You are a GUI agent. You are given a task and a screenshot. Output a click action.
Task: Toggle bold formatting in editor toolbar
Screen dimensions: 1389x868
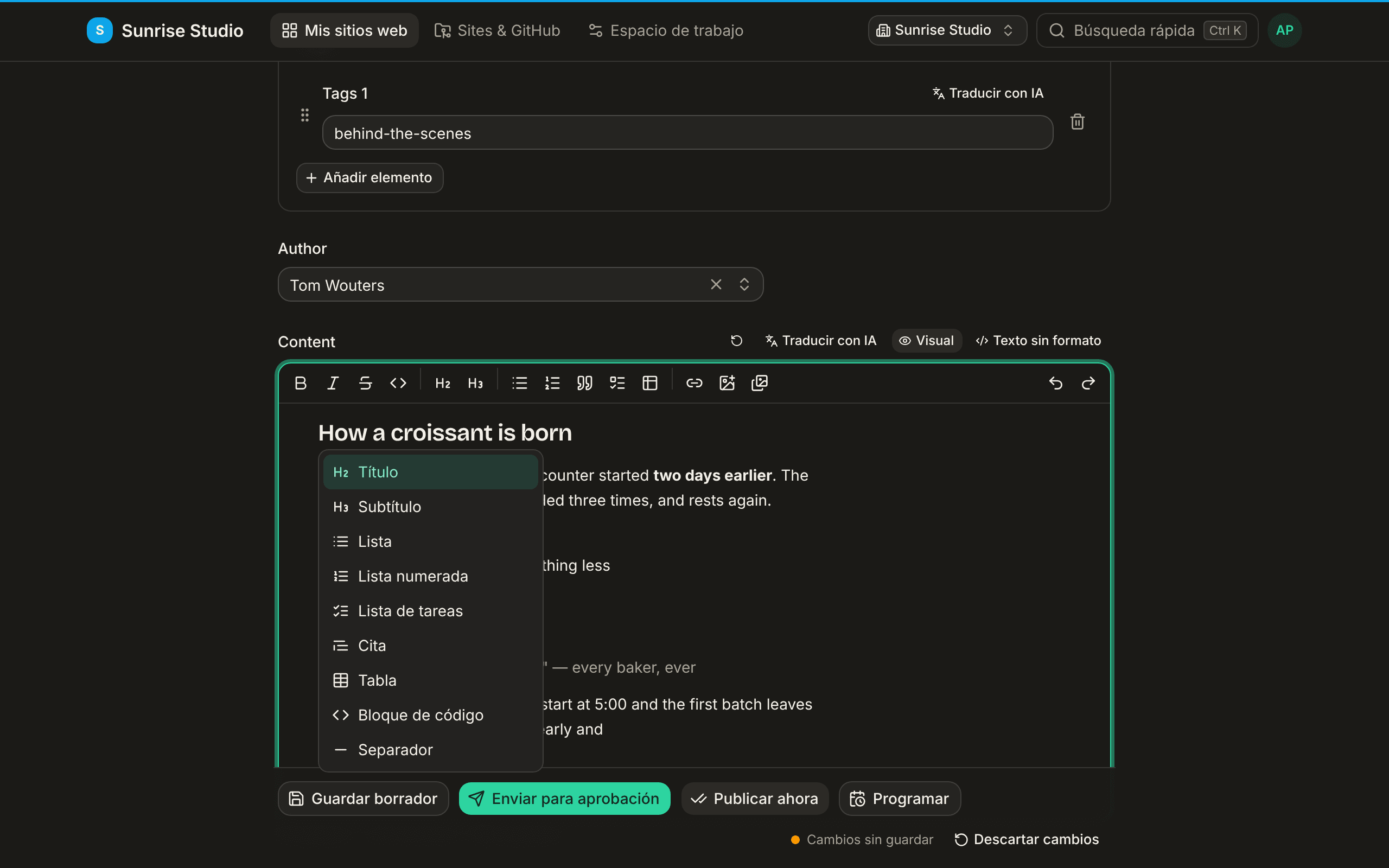300,383
